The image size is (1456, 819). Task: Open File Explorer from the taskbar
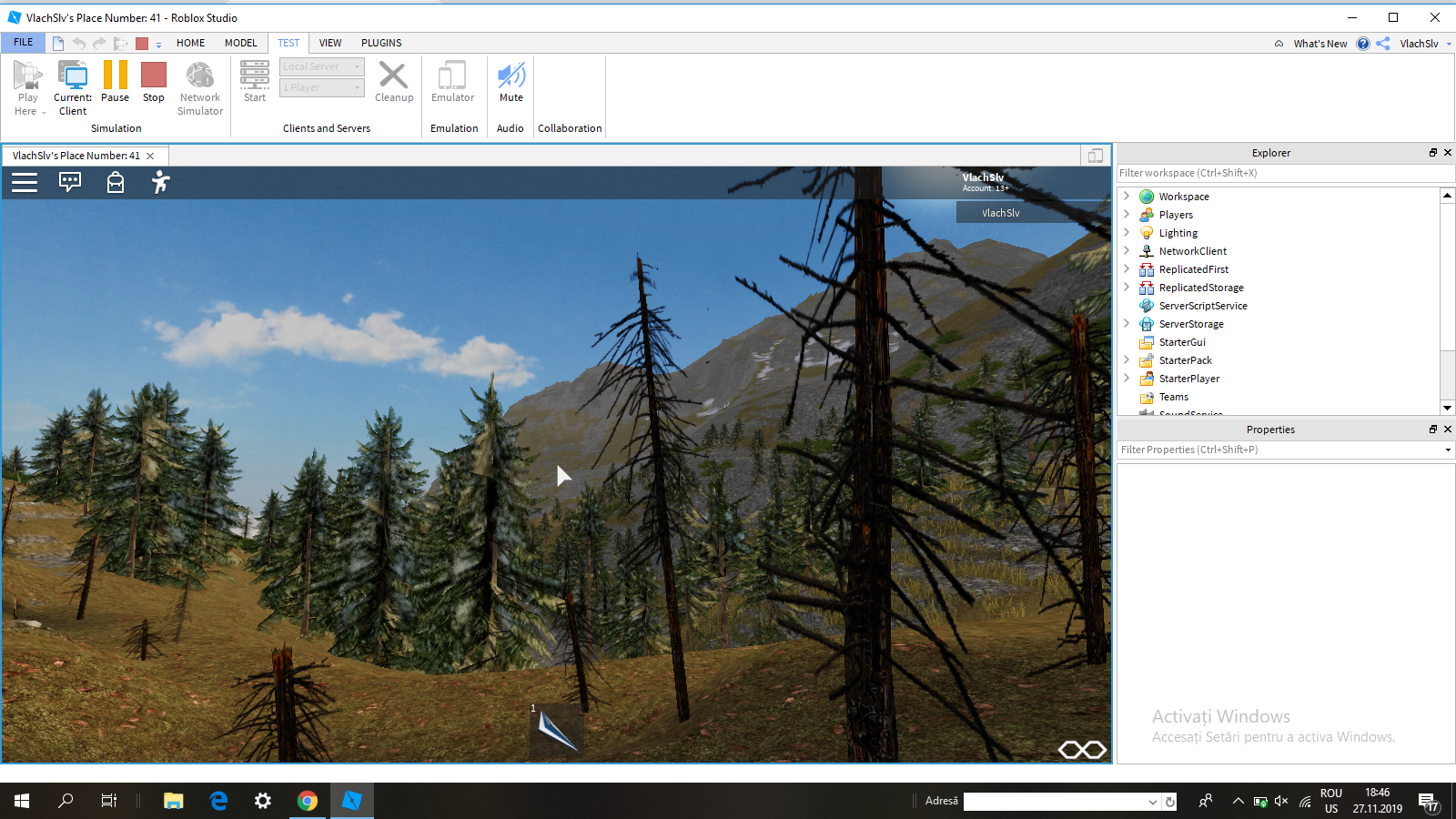(x=173, y=801)
